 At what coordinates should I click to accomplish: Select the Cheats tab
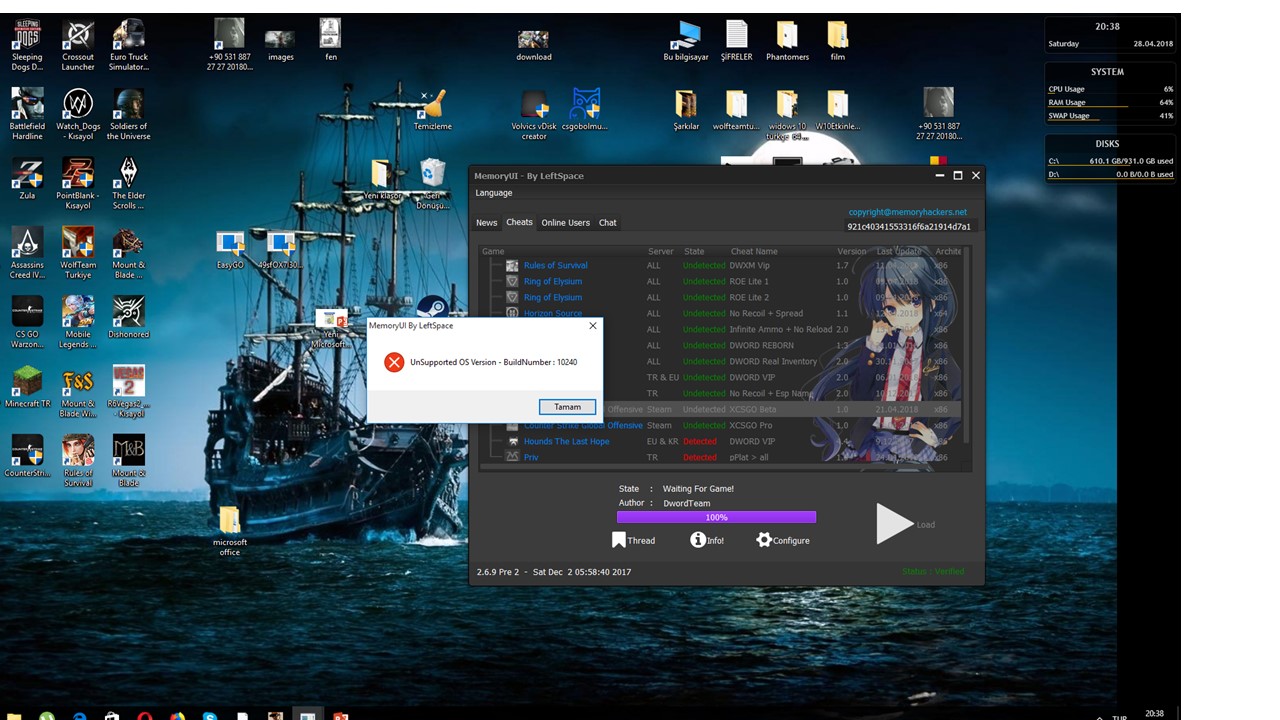coord(519,222)
